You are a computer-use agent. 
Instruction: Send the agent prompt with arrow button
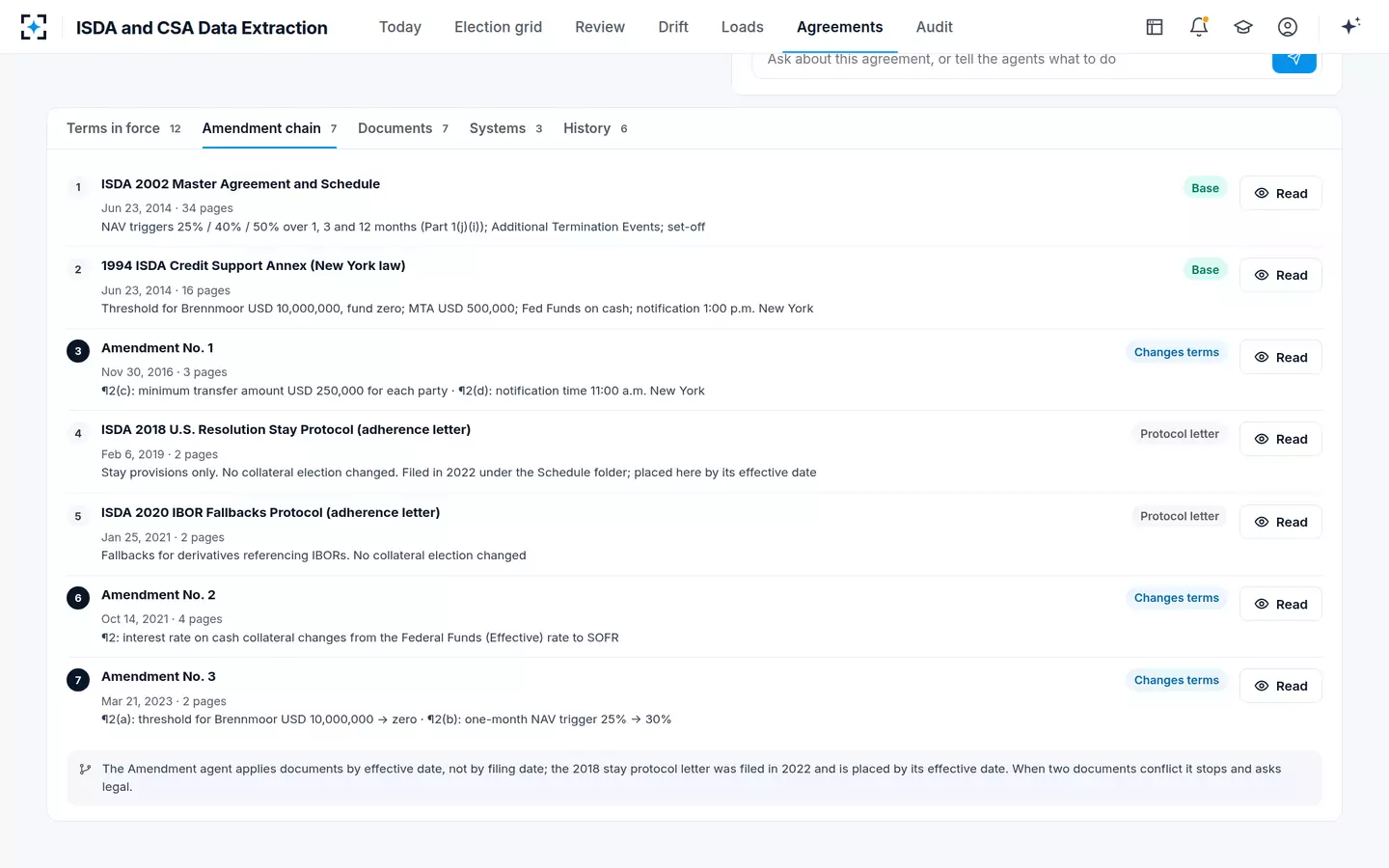click(x=1294, y=60)
